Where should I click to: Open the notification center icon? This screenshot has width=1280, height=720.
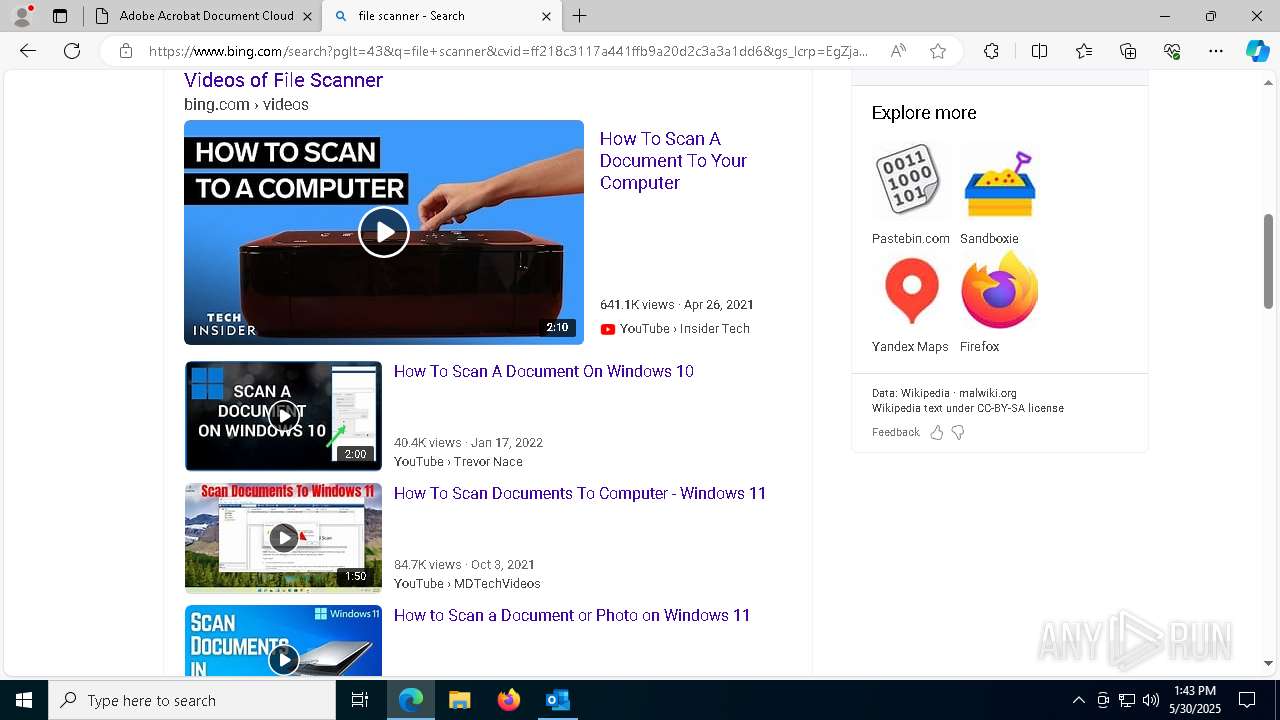click(x=1247, y=700)
